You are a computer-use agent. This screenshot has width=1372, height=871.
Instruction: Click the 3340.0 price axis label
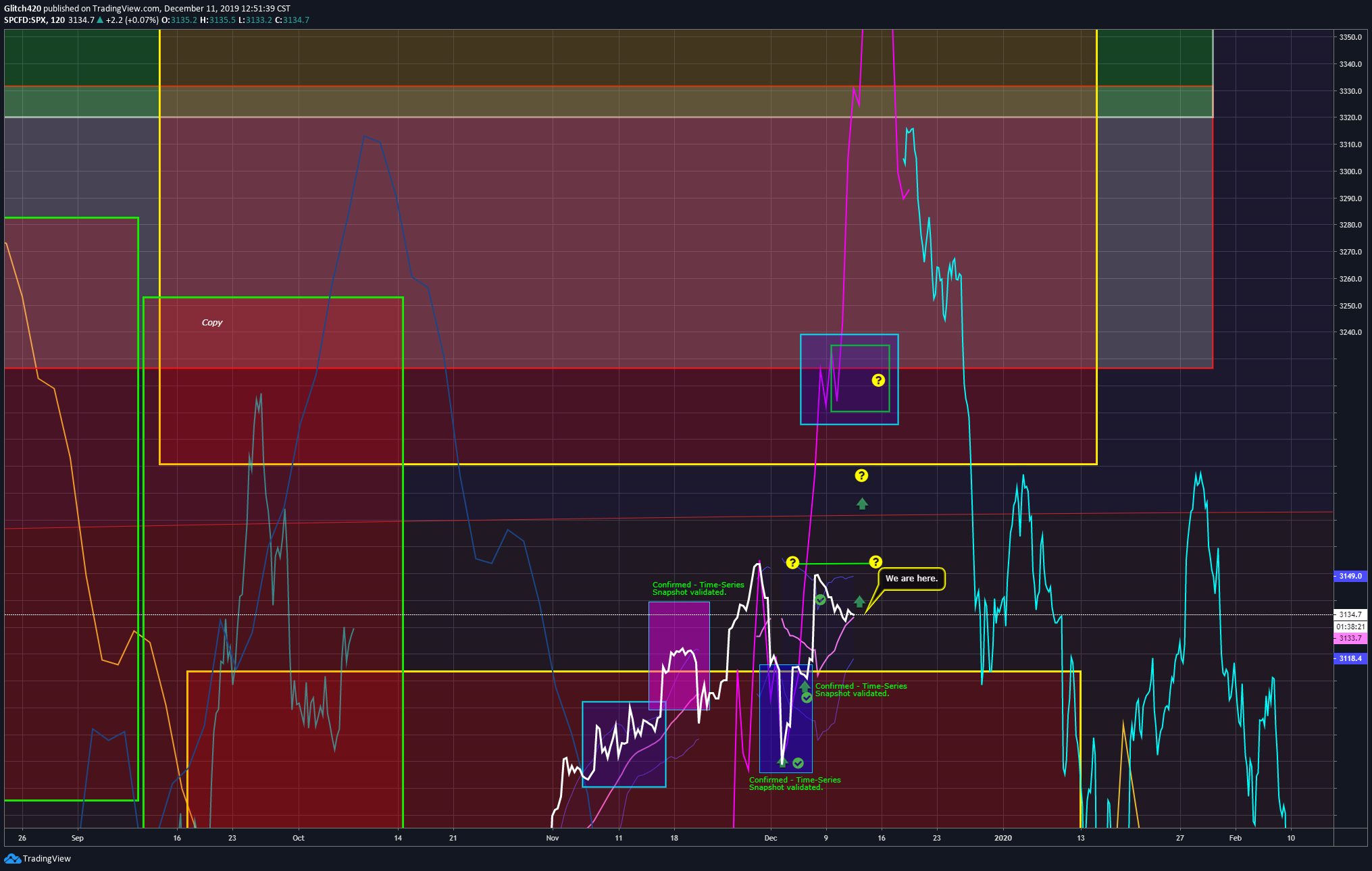click(1351, 64)
